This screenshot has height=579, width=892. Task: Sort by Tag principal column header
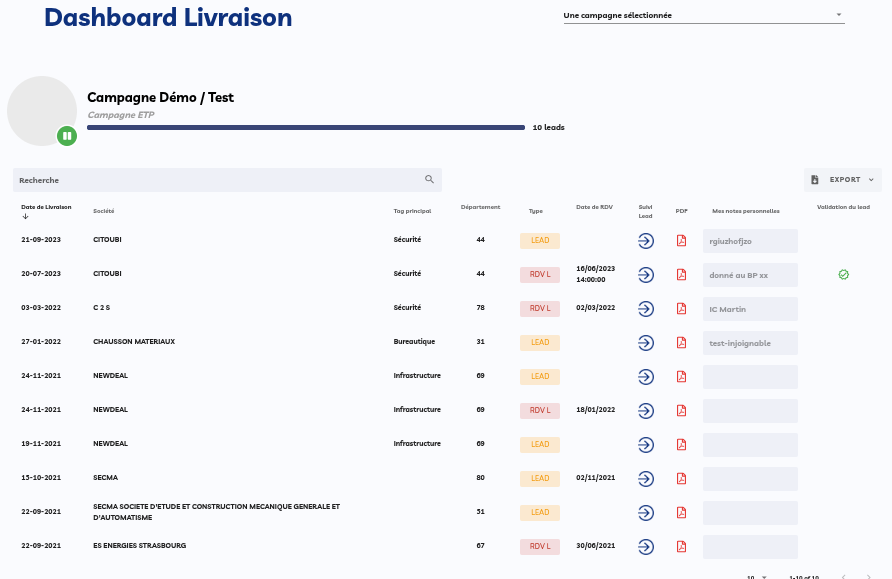coord(412,211)
